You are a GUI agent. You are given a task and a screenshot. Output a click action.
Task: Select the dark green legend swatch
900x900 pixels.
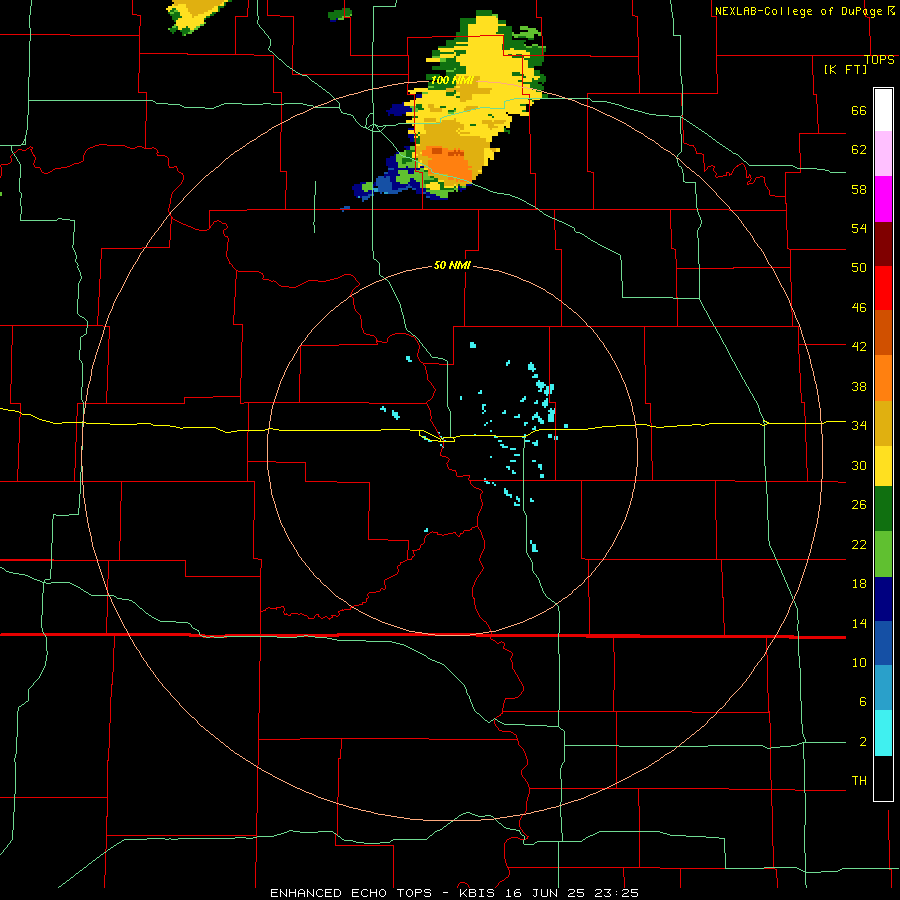(x=883, y=509)
